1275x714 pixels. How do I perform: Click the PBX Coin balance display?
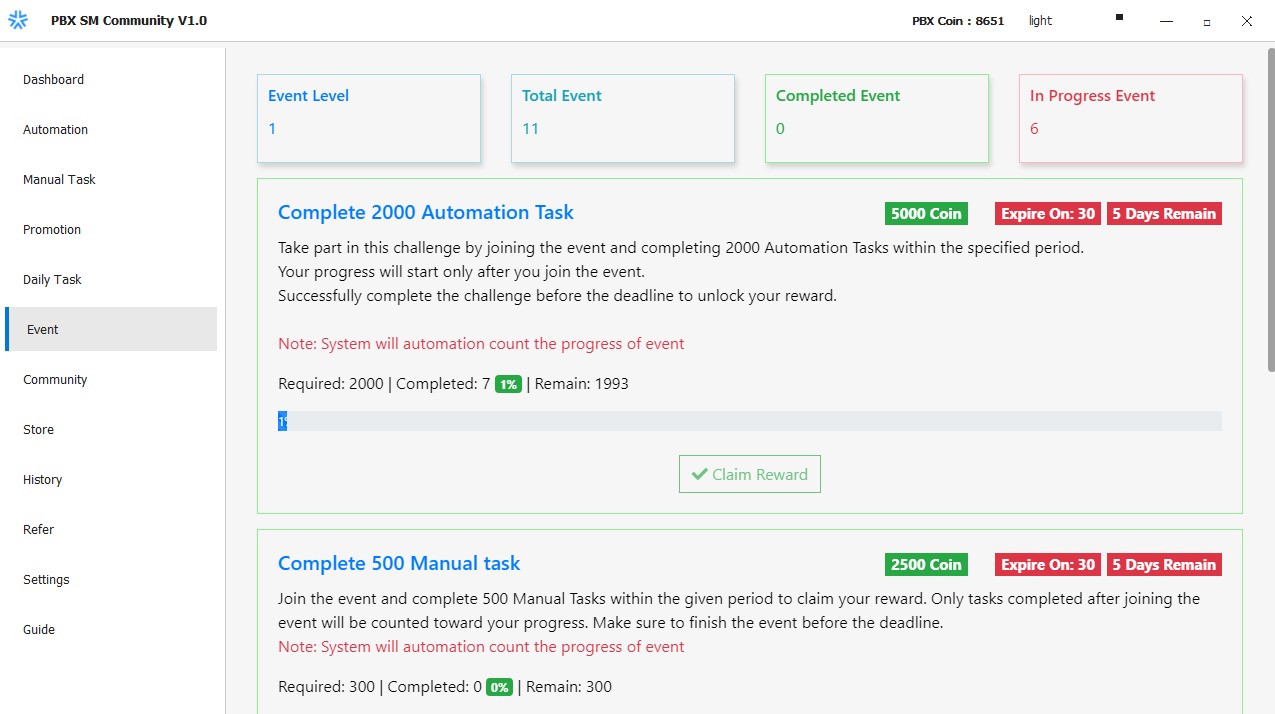pos(958,21)
